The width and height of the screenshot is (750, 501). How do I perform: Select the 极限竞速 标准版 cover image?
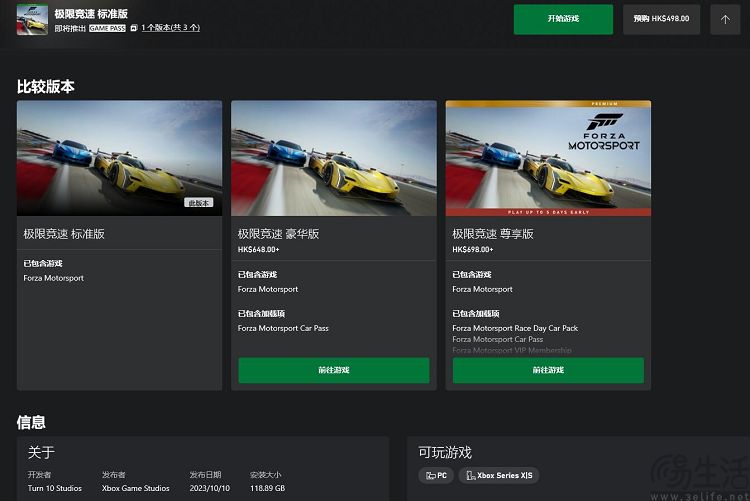(x=120, y=158)
